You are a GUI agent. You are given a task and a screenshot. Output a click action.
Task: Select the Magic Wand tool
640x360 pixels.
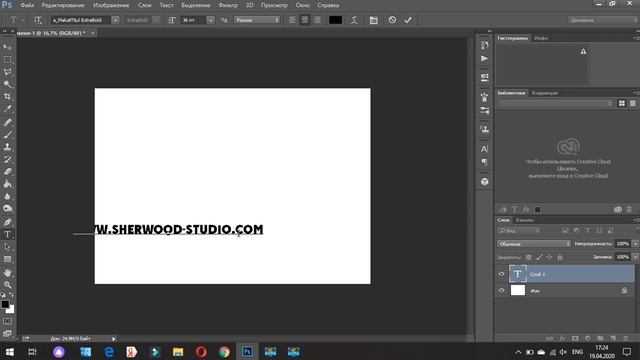7,84
